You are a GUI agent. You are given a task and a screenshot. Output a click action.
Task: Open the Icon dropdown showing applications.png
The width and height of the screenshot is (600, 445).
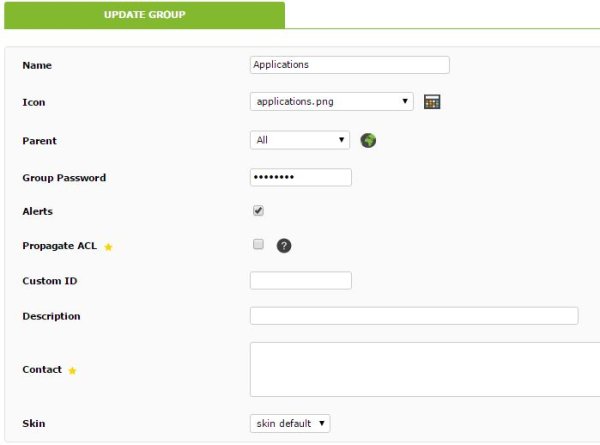click(332, 101)
